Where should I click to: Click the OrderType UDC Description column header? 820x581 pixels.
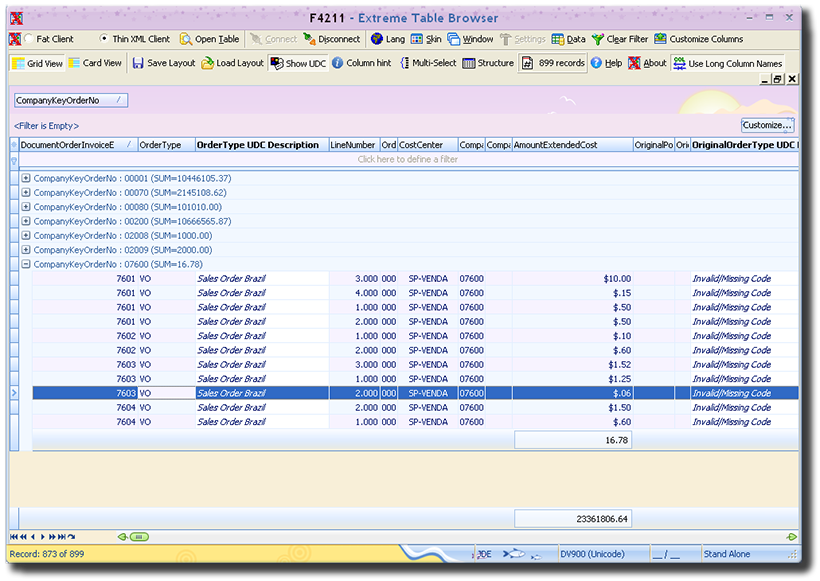(262, 145)
